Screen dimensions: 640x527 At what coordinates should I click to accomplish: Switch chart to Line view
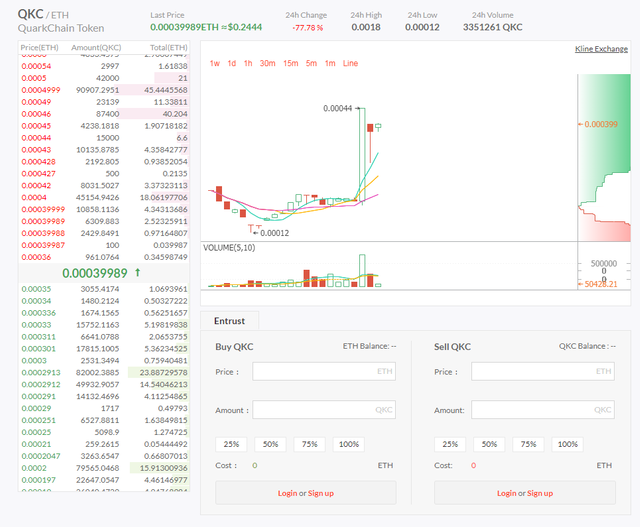350,63
